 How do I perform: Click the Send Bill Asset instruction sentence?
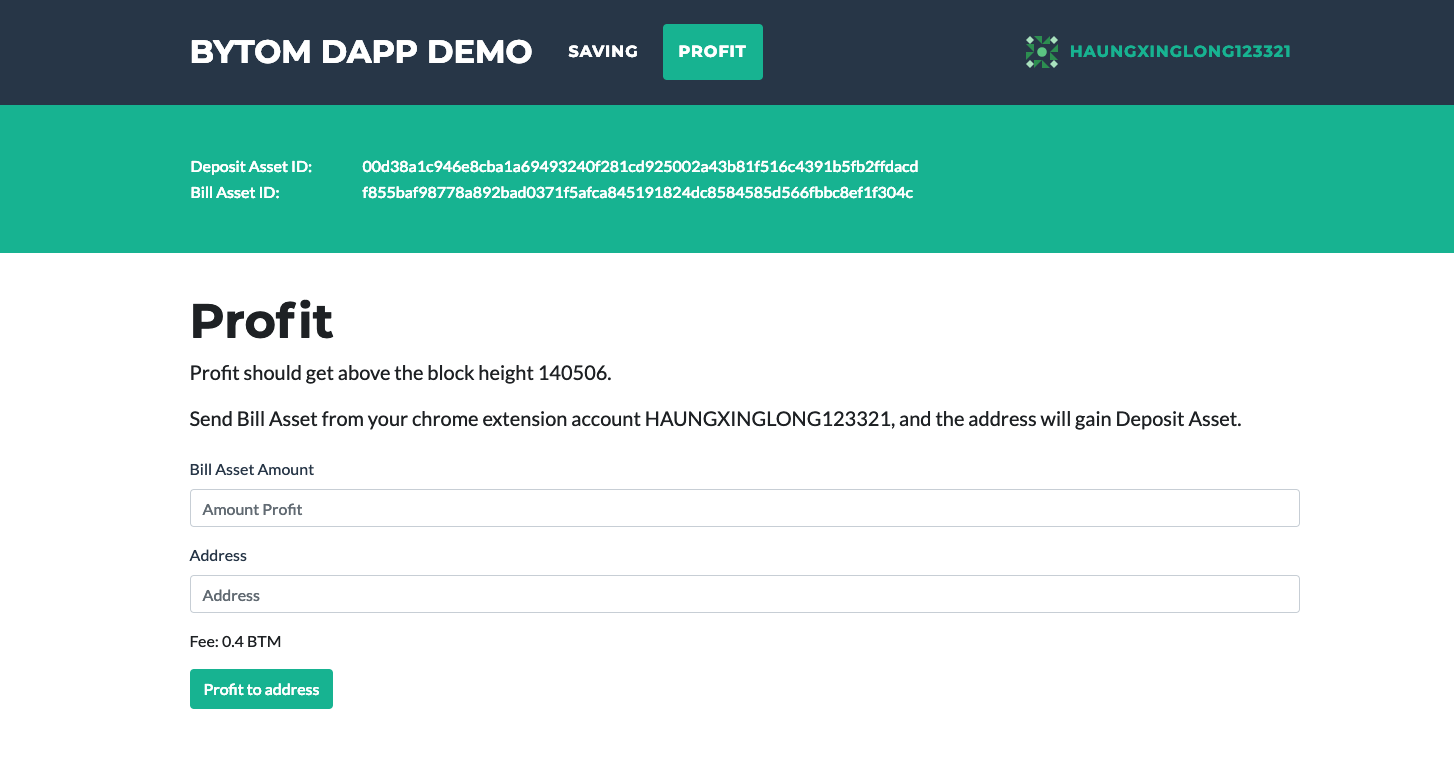point(715,419)
